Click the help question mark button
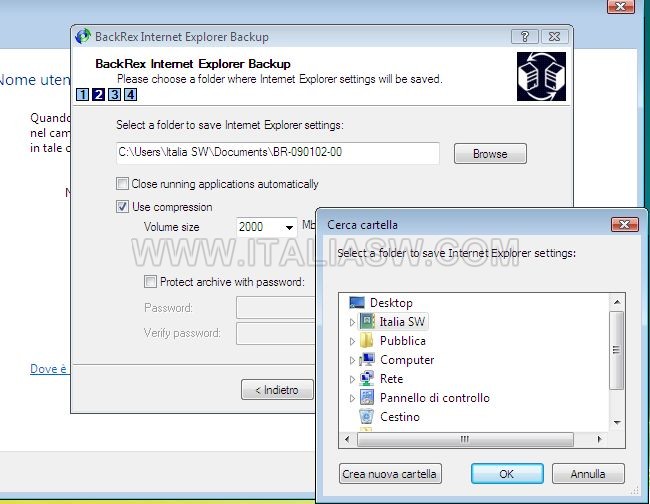The height and width of the screenshot is (504, 650). pyautogui.click(x=524, y=36)
